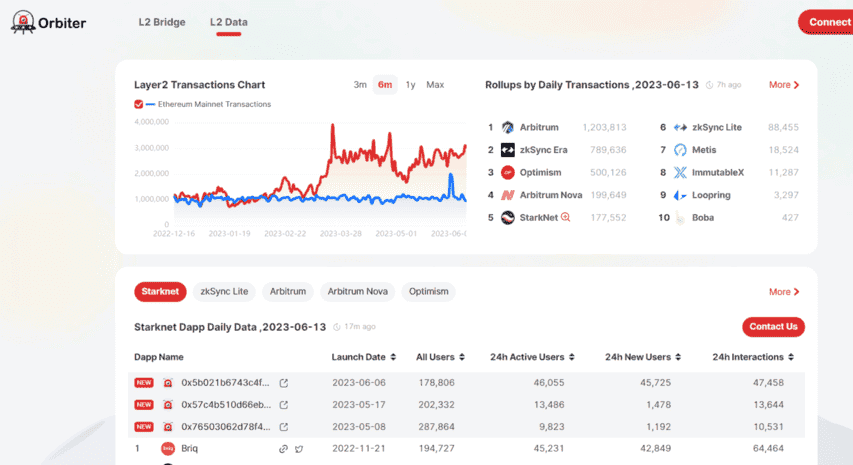853x465 pixels.
Task: Toggle Ethereum Mainnet Transactions checkbox
Action: tap(139, 104)
